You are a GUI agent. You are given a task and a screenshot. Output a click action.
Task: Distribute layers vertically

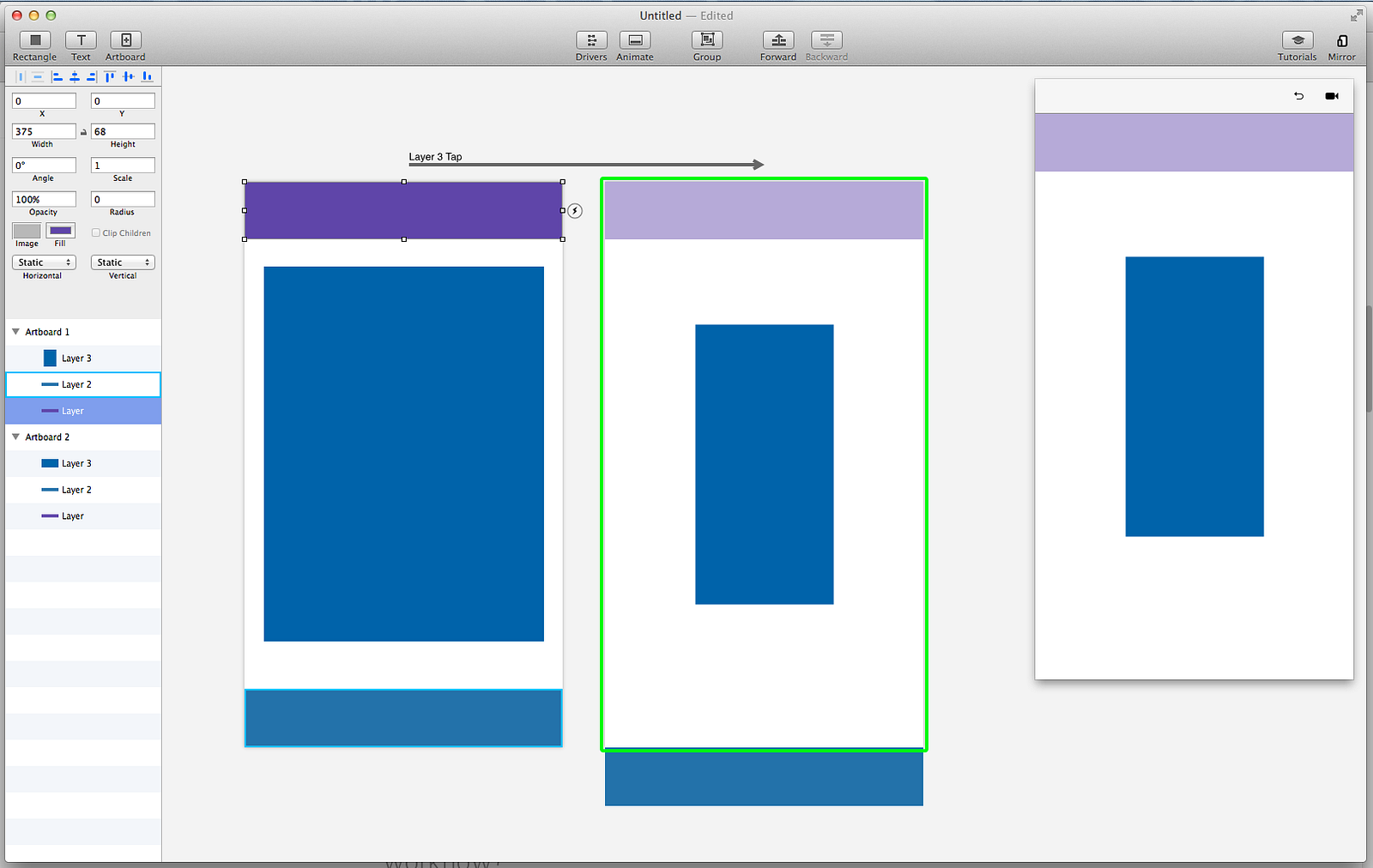coord(38,76)
